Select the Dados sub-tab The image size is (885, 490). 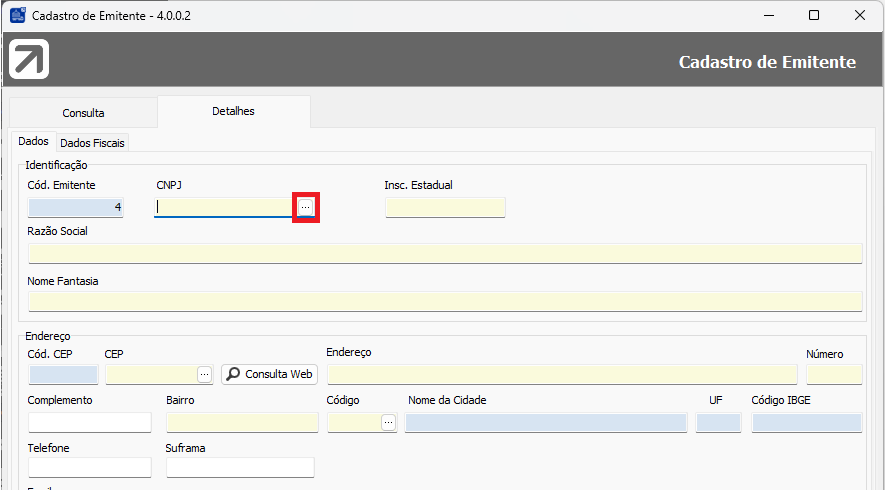(x=33, y=142)
